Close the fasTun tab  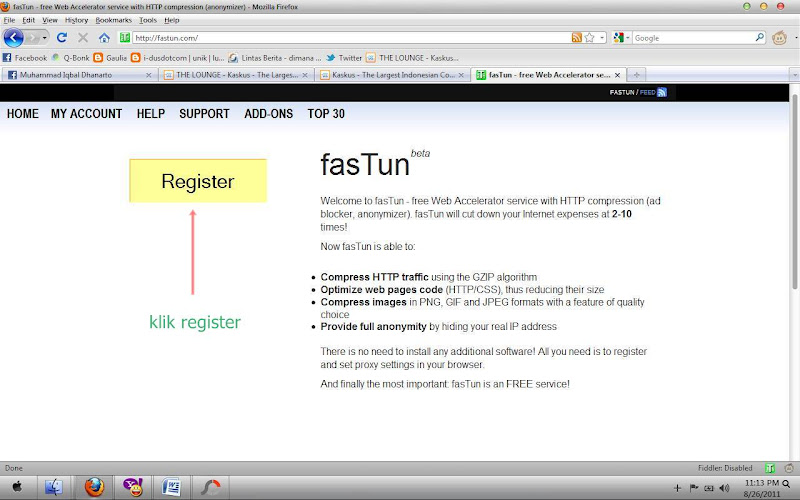point(617,75)
